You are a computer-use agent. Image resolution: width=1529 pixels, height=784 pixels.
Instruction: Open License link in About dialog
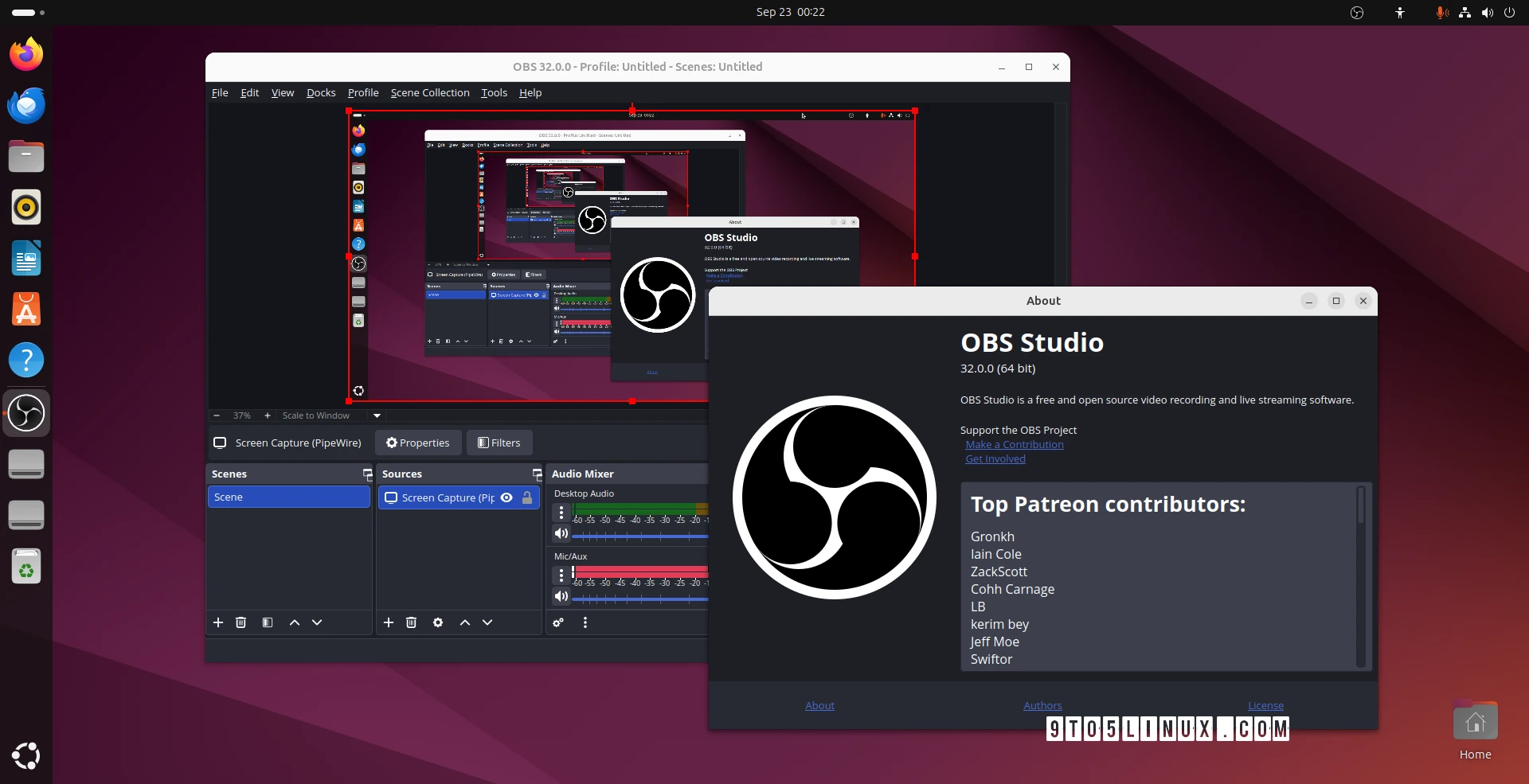click(1265, 705)
